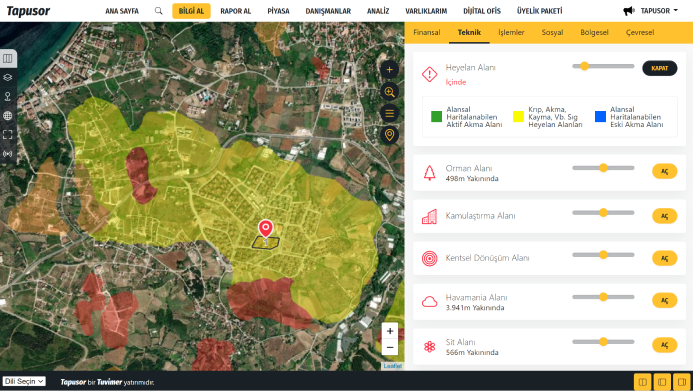The height and width of the screenshot is (391, 693).
Task: Turn off Heyelan Alanı with KAPAT
Action: point(659,68)
